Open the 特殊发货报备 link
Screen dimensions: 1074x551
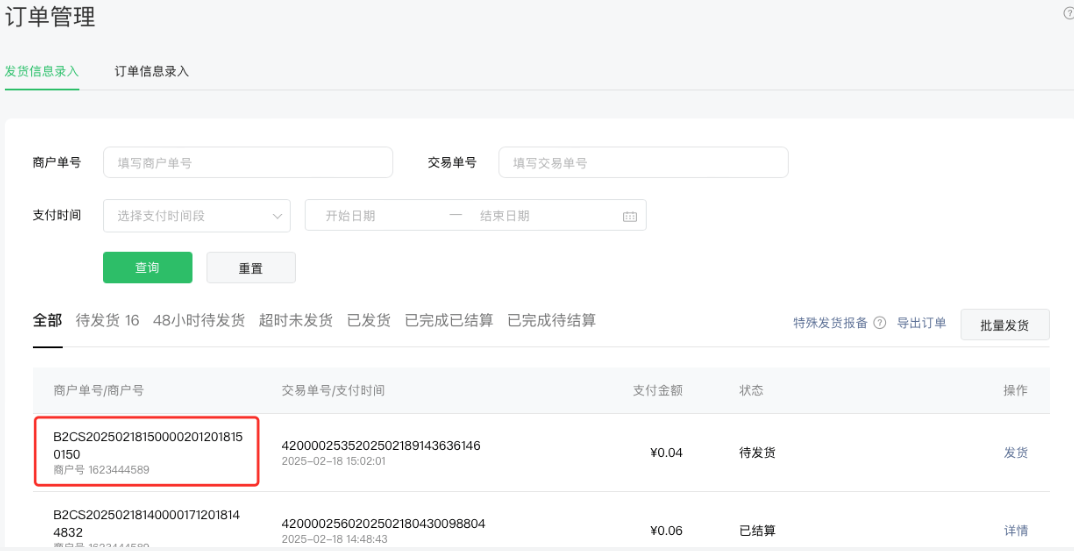click(830, 323)
